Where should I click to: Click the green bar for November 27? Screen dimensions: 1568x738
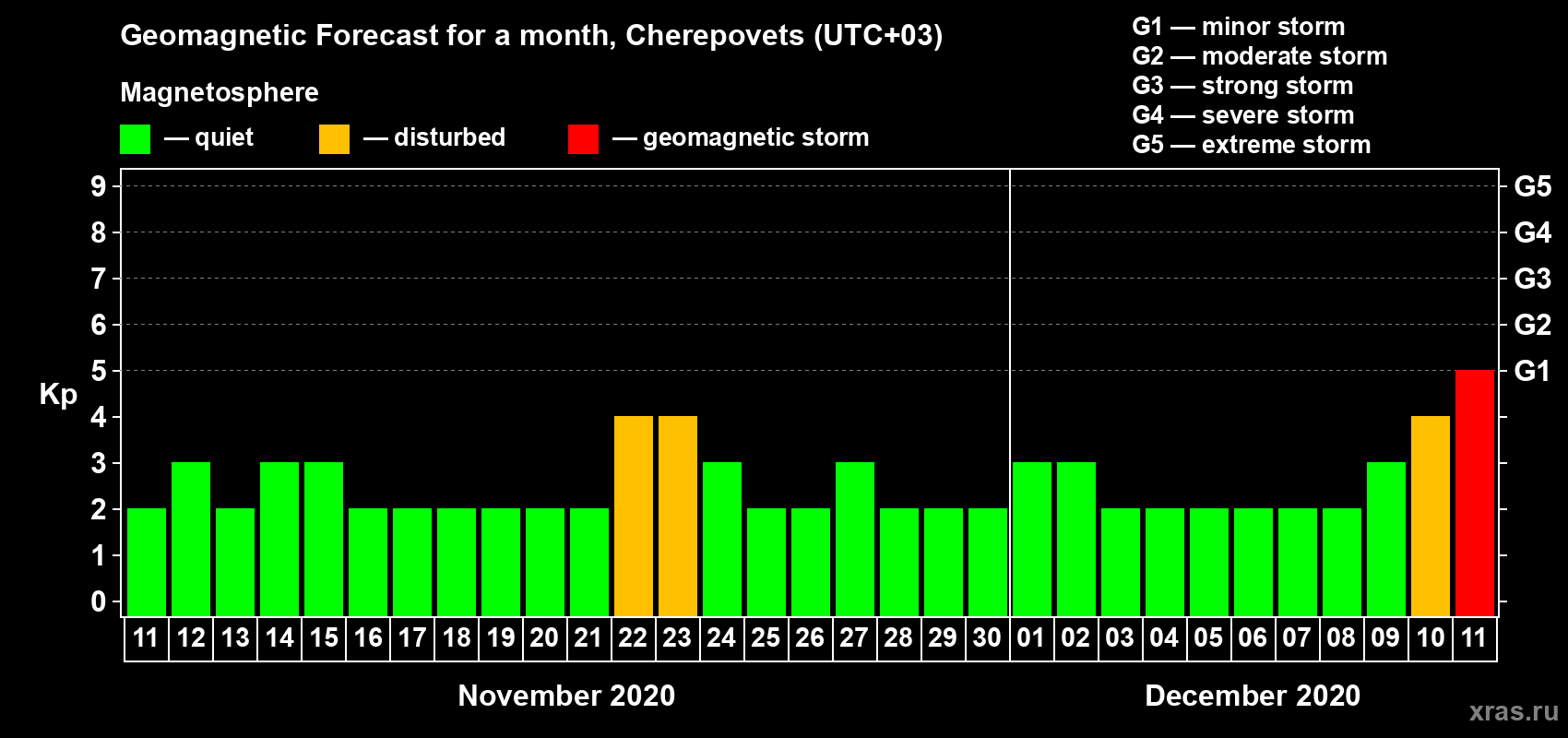(854, 539)
